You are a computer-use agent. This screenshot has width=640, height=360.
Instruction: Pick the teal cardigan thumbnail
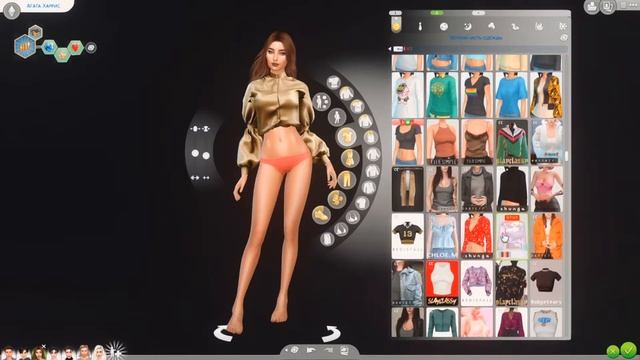(442, 322)
